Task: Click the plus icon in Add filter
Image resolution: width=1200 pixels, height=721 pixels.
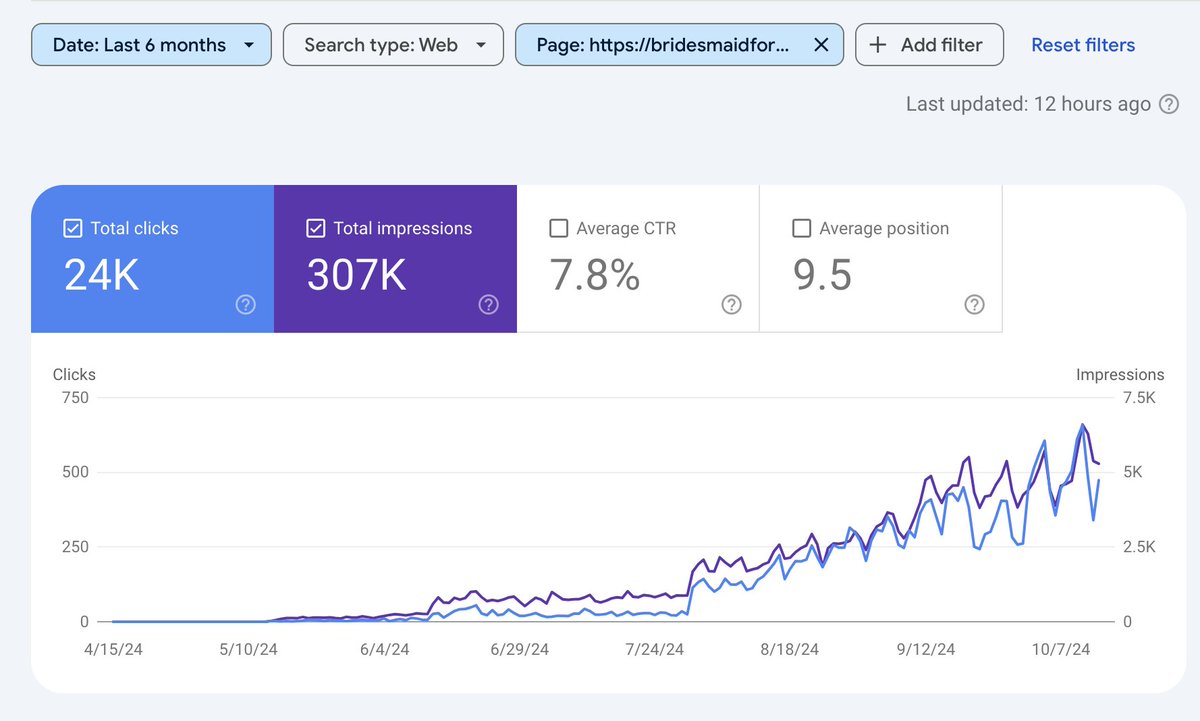Action: click(878, 45)
